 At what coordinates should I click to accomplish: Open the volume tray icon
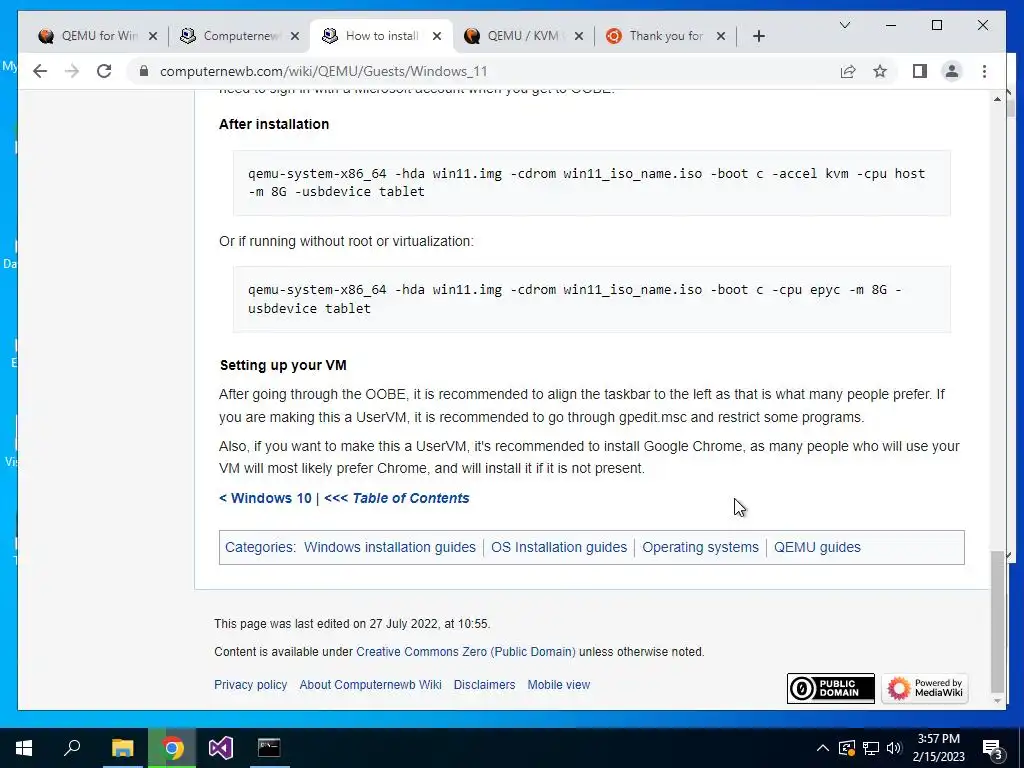click(894, 748)
